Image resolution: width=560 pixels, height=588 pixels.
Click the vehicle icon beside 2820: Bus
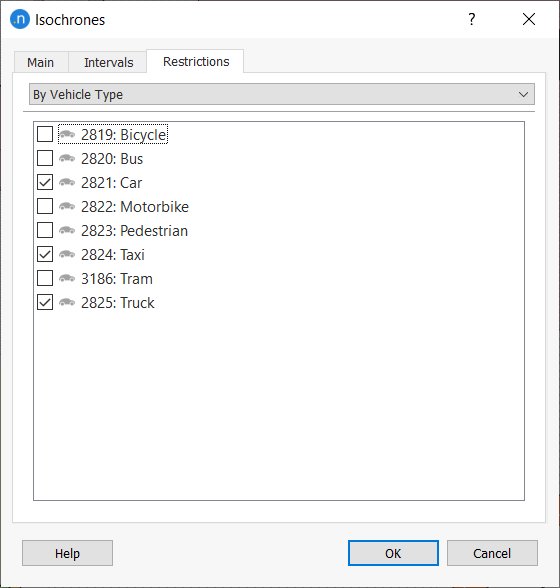pos(67,158)
